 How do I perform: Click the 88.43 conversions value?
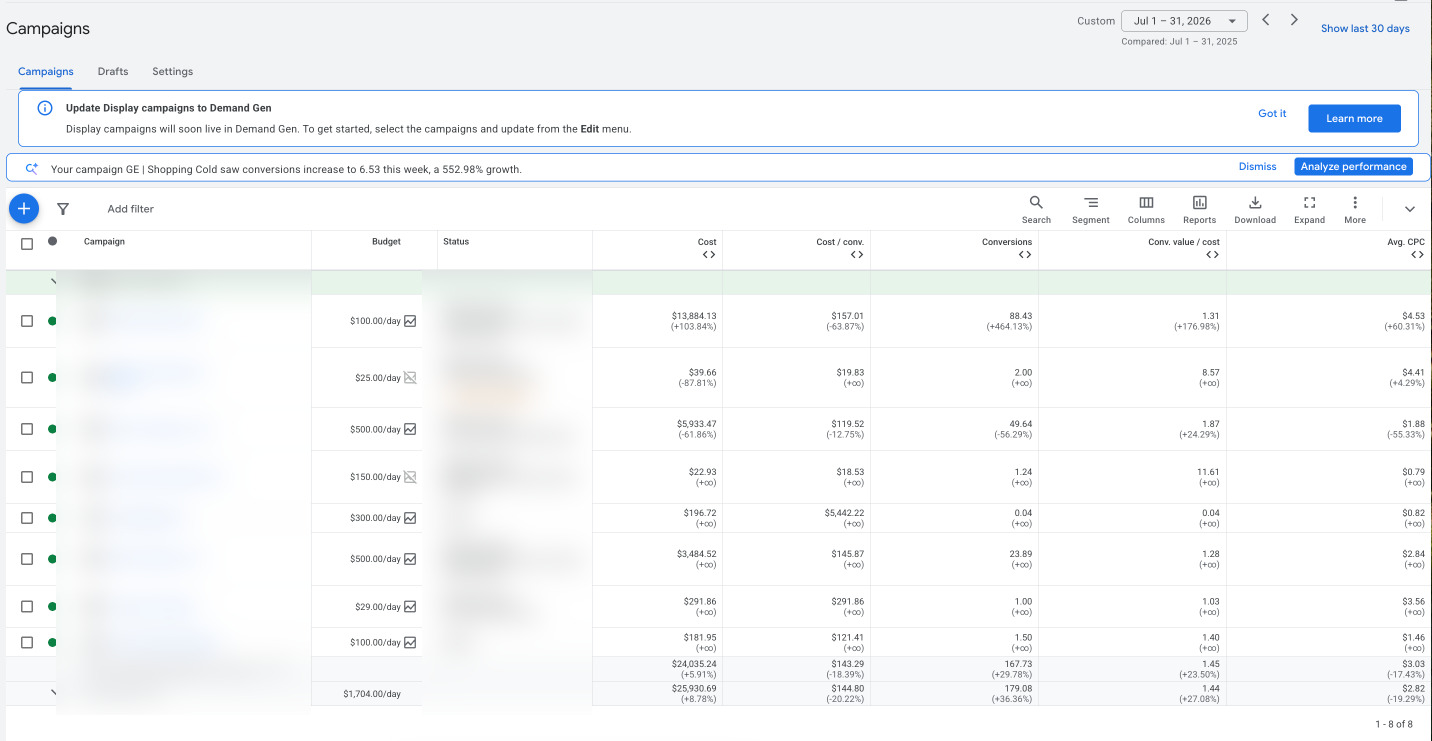(x=1019, y=316)
